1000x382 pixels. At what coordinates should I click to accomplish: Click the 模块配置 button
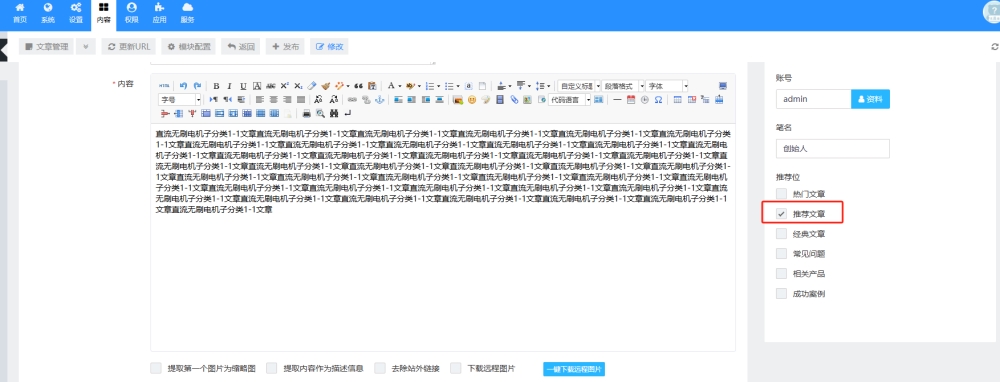(189, 47)
